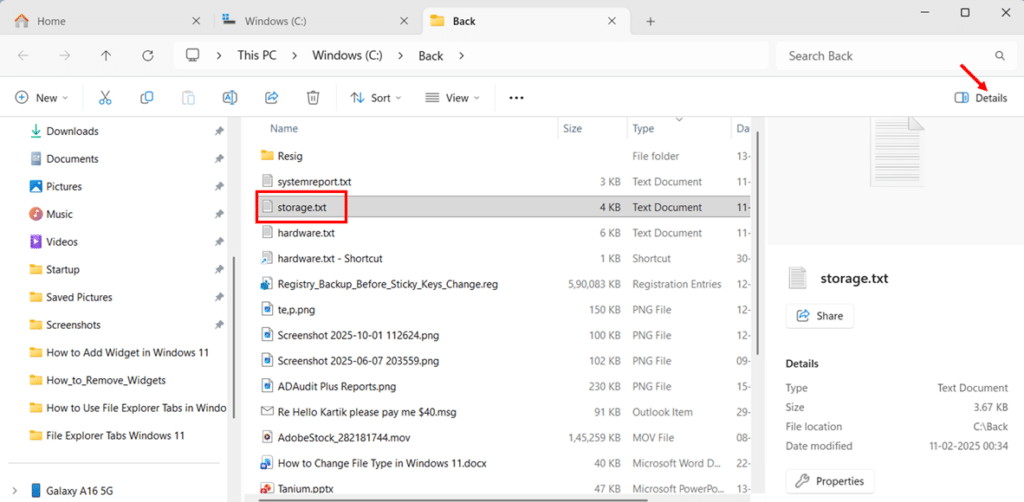Switch to the Home tab

click(108, 21)
